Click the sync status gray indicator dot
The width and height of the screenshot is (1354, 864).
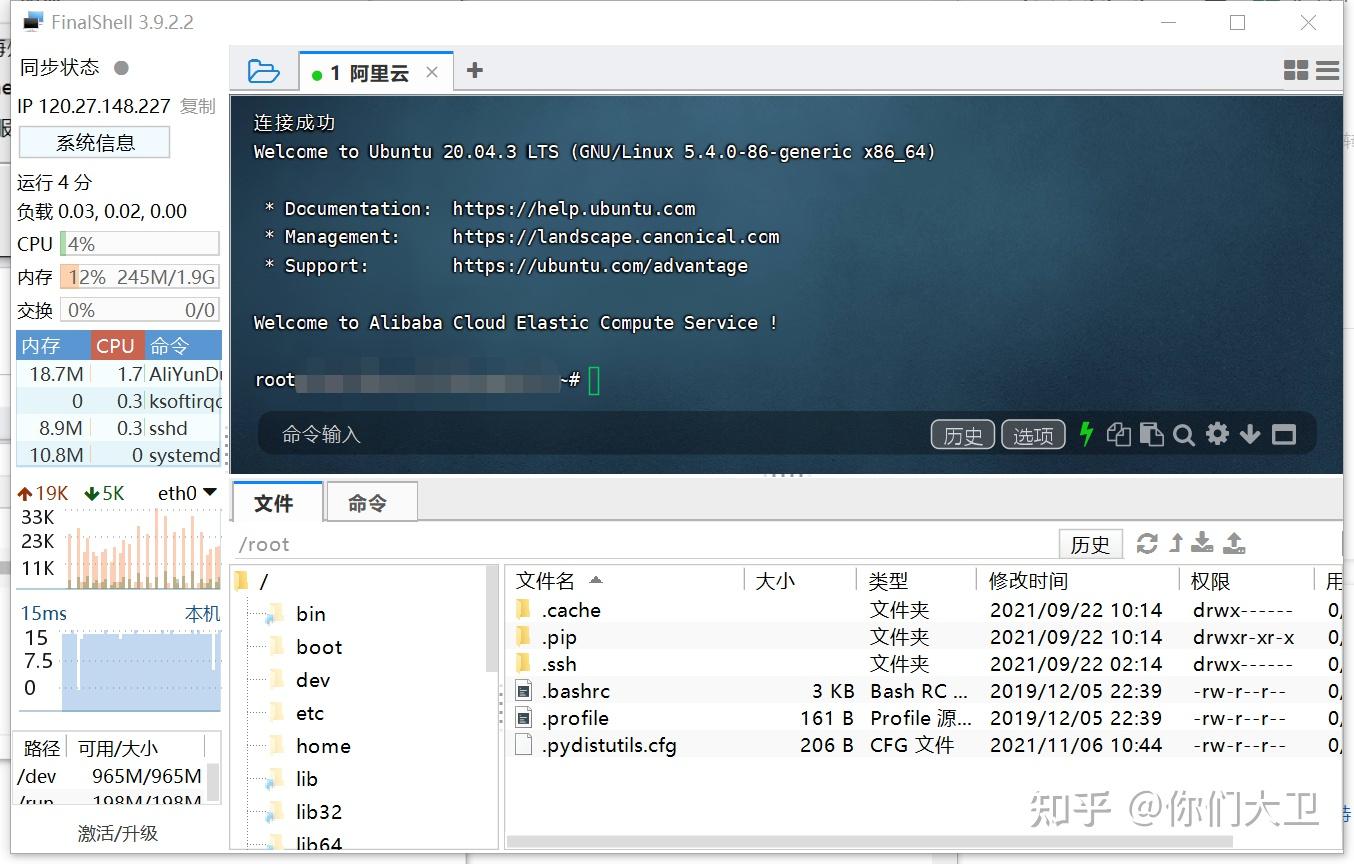pos(121,68)
